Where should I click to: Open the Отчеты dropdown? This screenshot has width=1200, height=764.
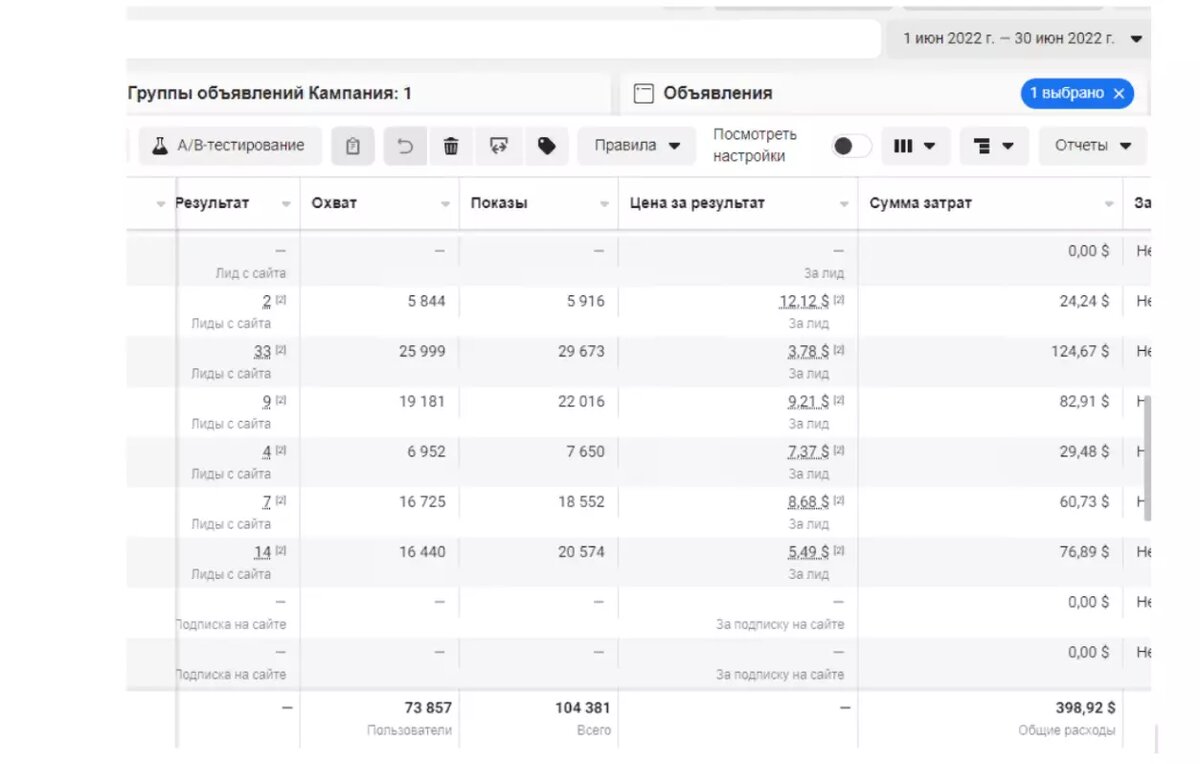(1093, 146)
